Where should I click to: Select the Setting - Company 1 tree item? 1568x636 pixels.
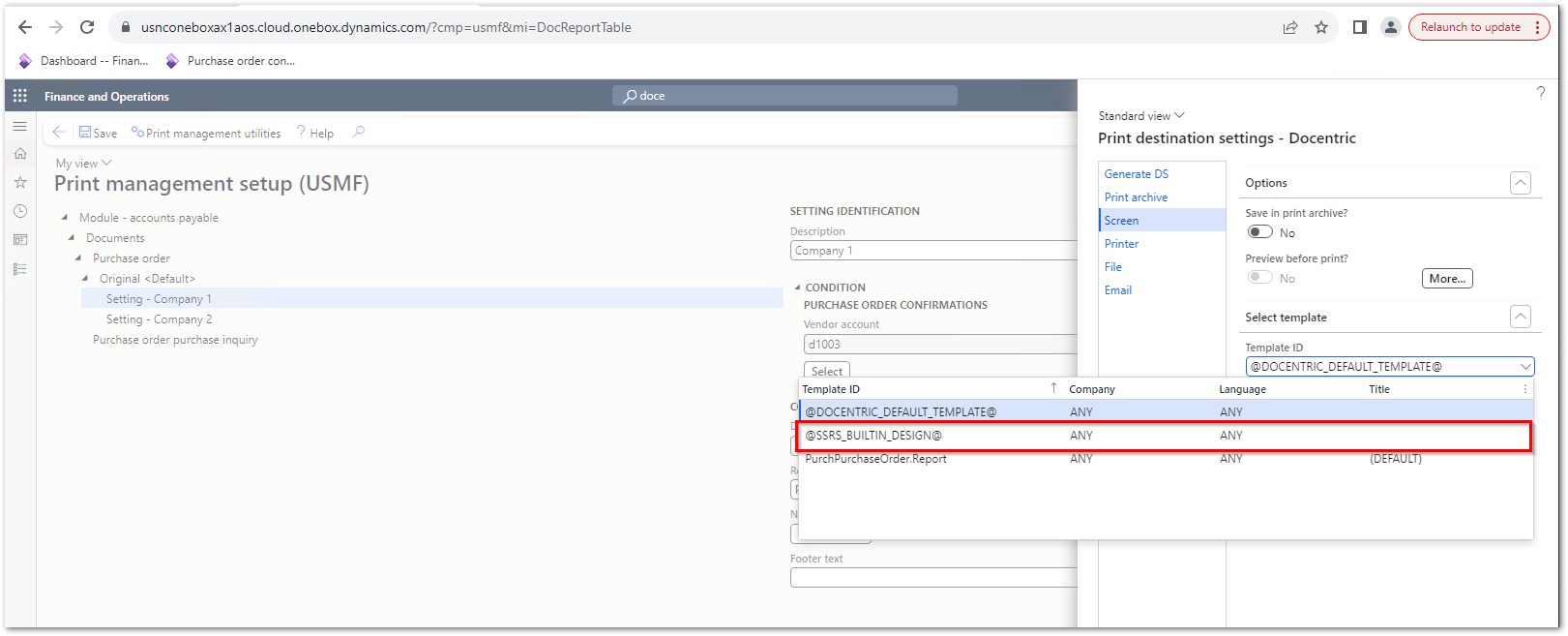[x=432, y=299]
